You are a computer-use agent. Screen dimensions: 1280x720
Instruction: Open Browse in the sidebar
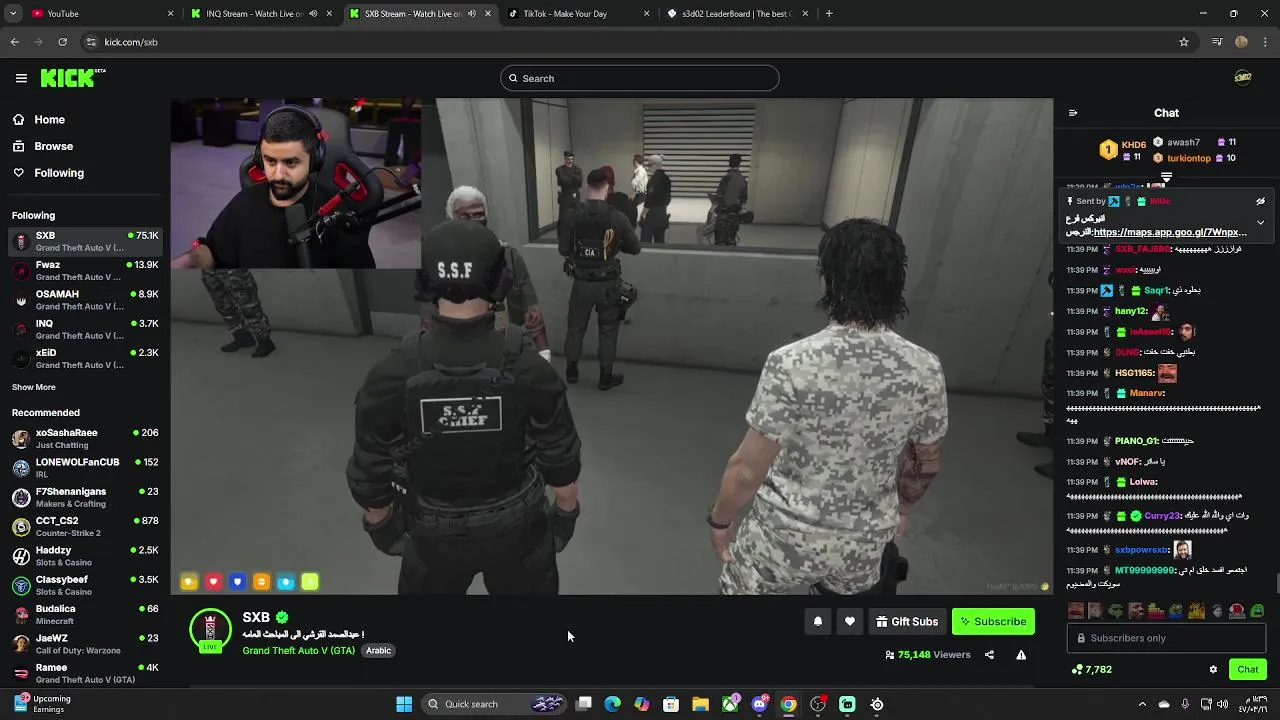point(53,146)
